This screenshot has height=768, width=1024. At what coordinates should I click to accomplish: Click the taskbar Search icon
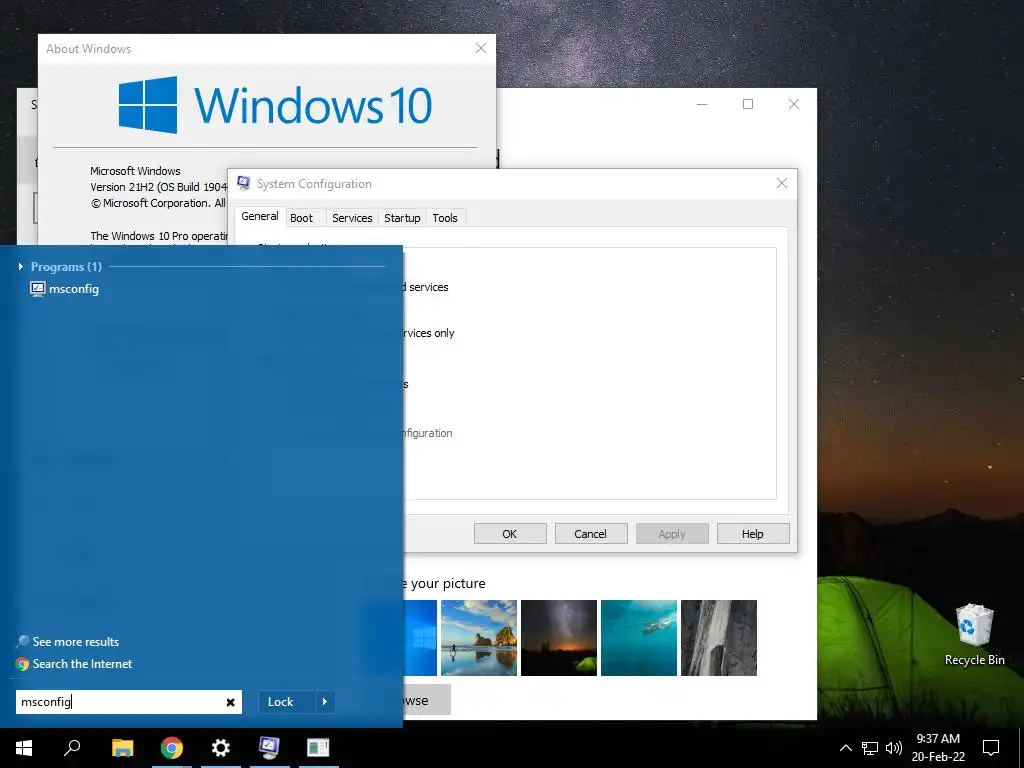72,748
